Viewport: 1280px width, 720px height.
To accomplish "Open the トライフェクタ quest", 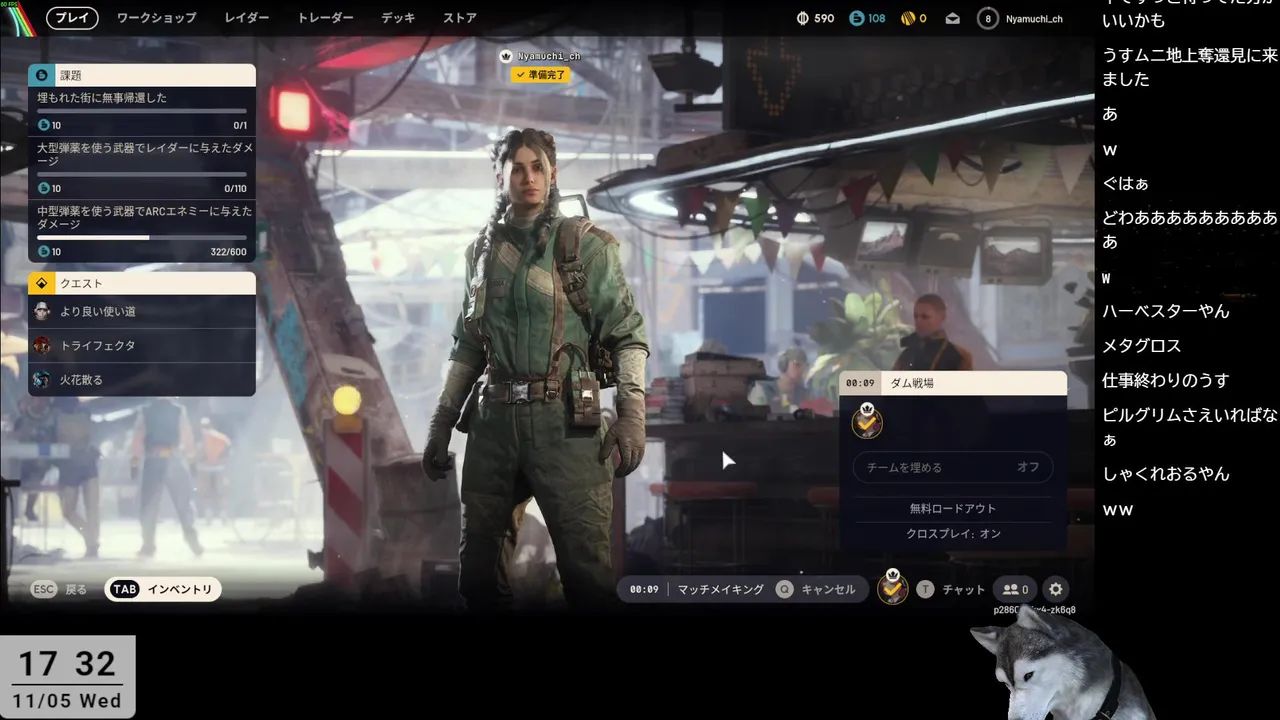I will coord(142,345).
